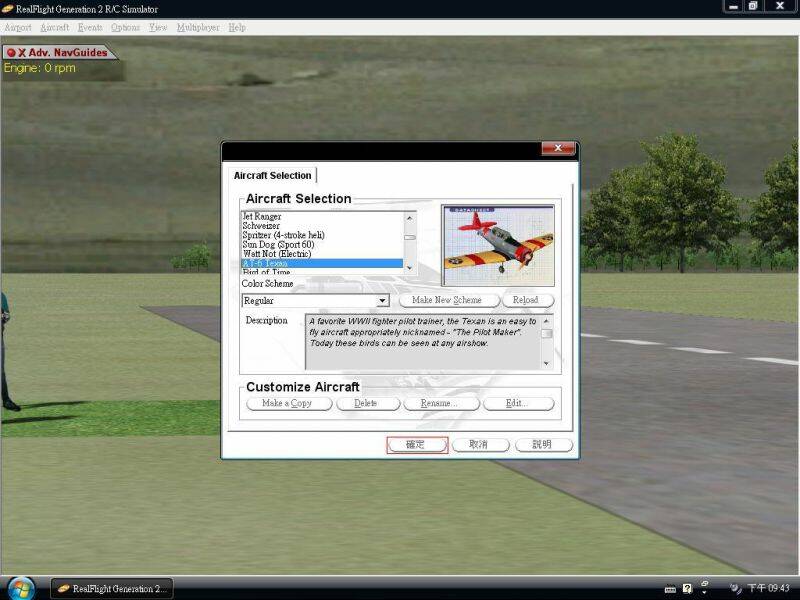This screenshot has width=800, height=600.
Task: Click the Rename... button
Action: click(441, 404)
